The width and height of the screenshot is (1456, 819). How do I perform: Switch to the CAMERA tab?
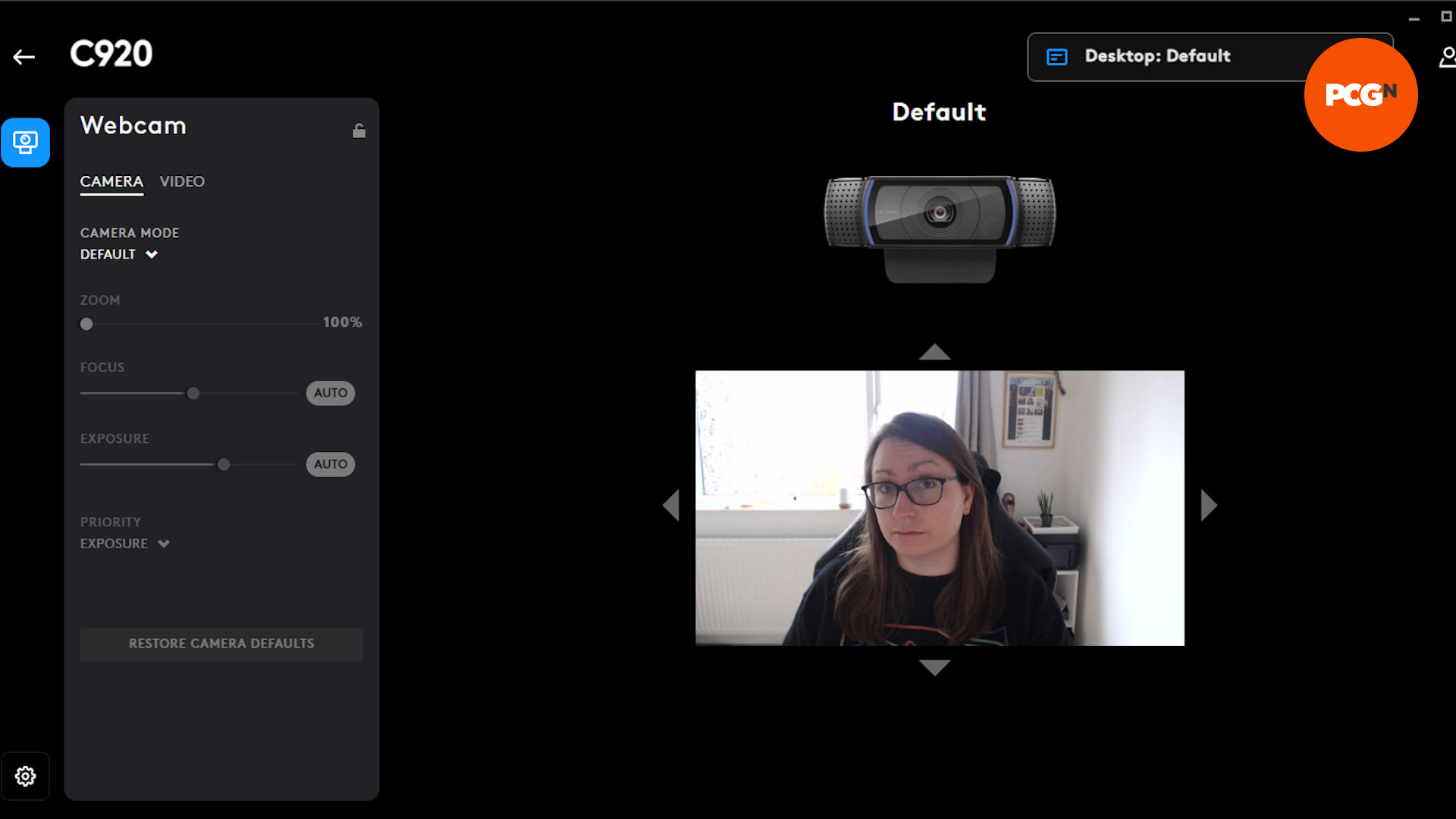point(110,181)
